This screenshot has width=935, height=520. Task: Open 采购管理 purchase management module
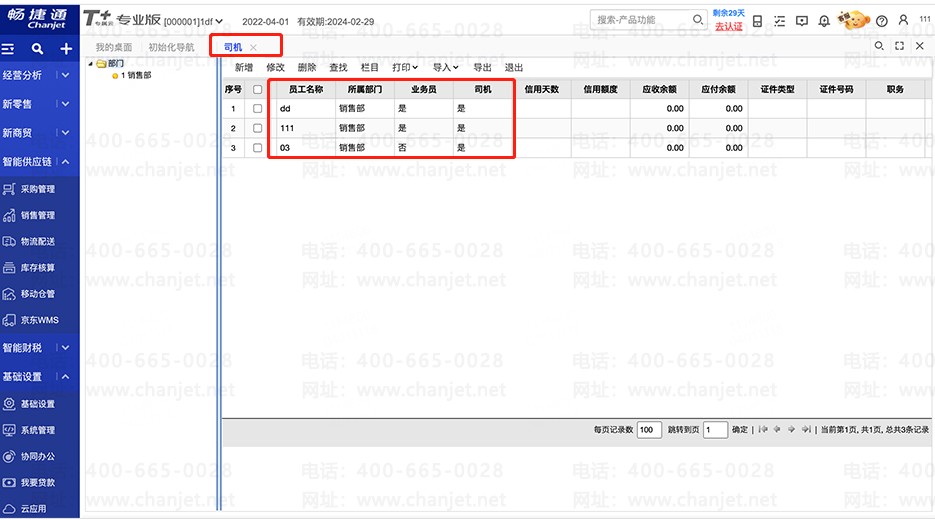coord(29,189)
